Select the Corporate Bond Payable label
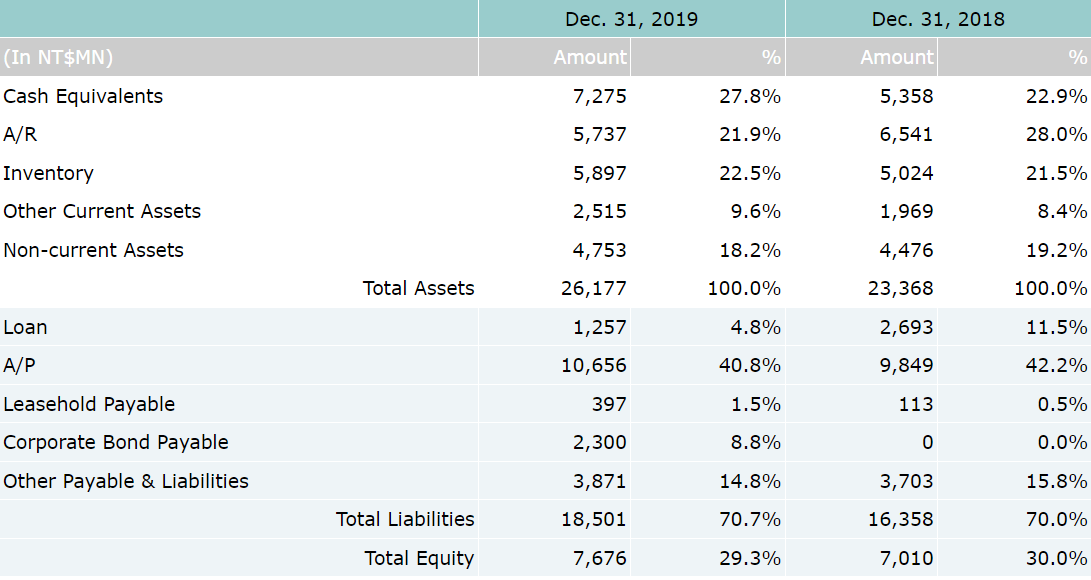 (x=116, y=442)
